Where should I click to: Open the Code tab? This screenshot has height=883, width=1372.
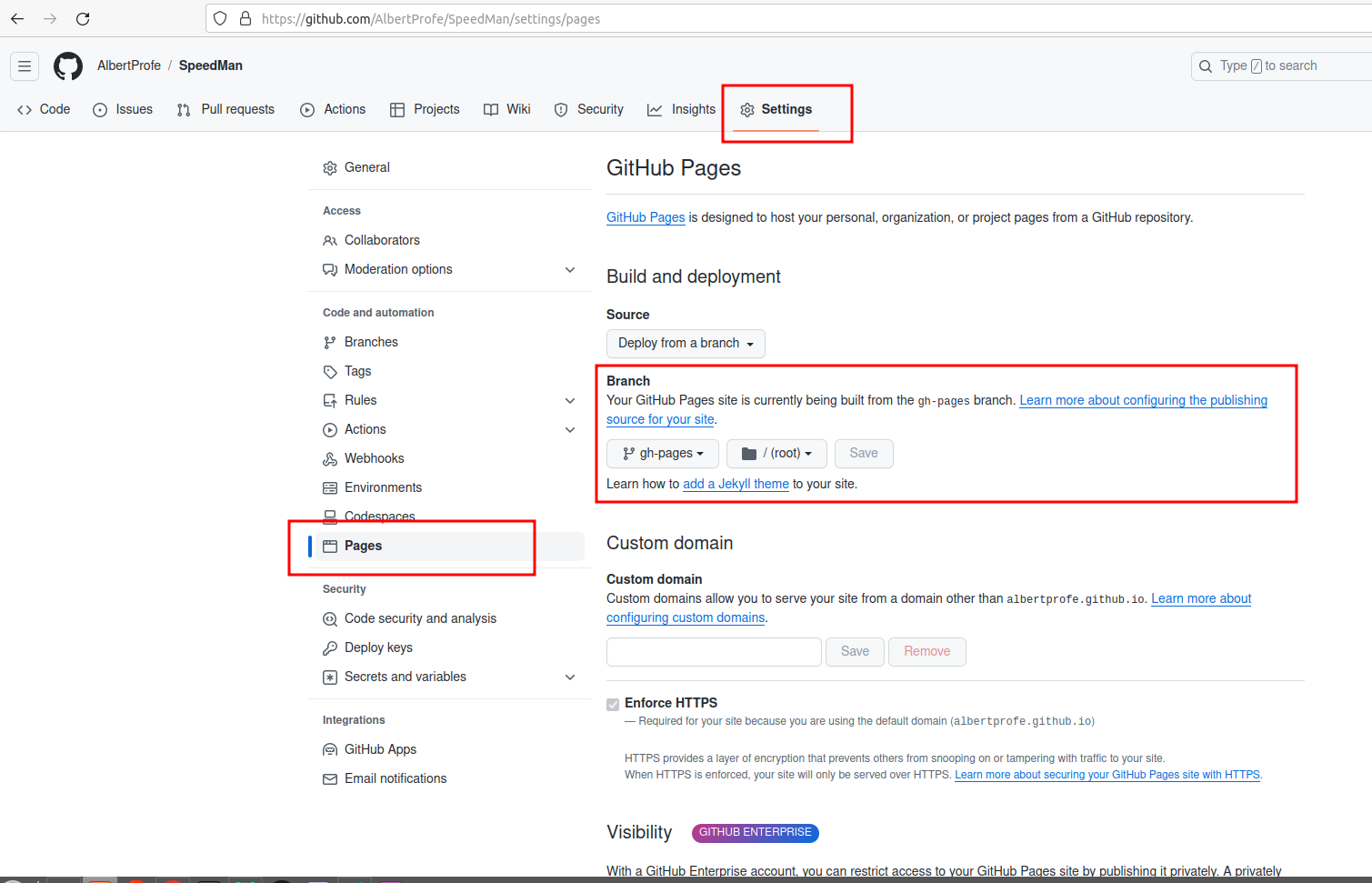pyautogui.click(x=44, y=109)
